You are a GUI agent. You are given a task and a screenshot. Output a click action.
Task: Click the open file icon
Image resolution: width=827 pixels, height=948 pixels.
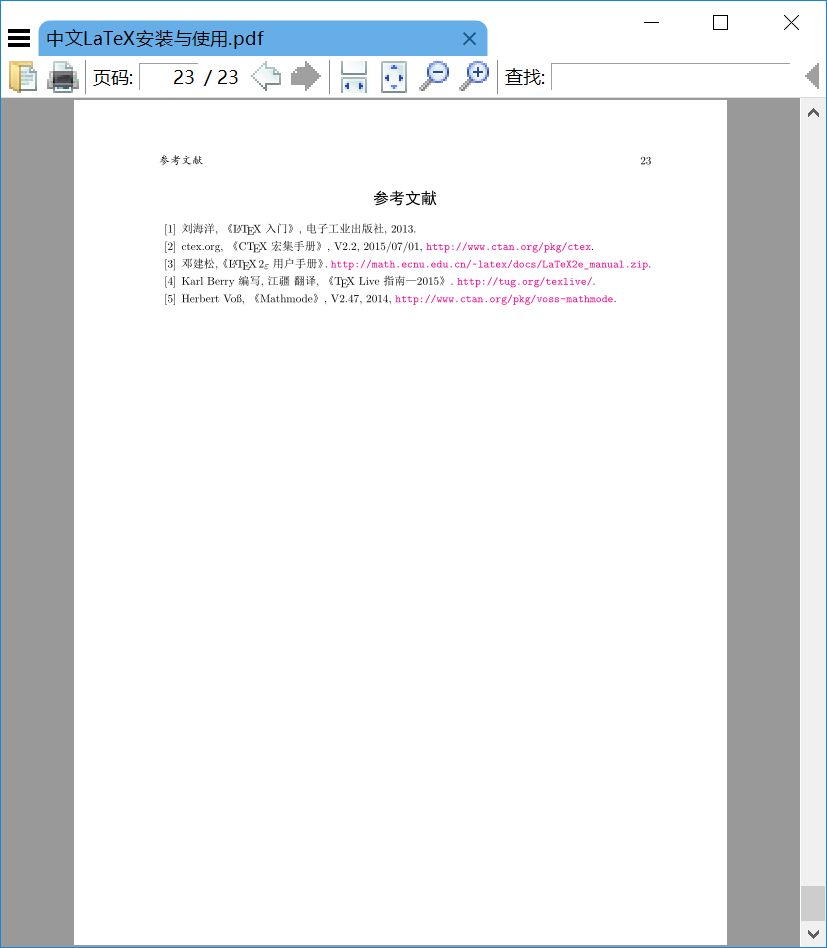coord(23,77)
